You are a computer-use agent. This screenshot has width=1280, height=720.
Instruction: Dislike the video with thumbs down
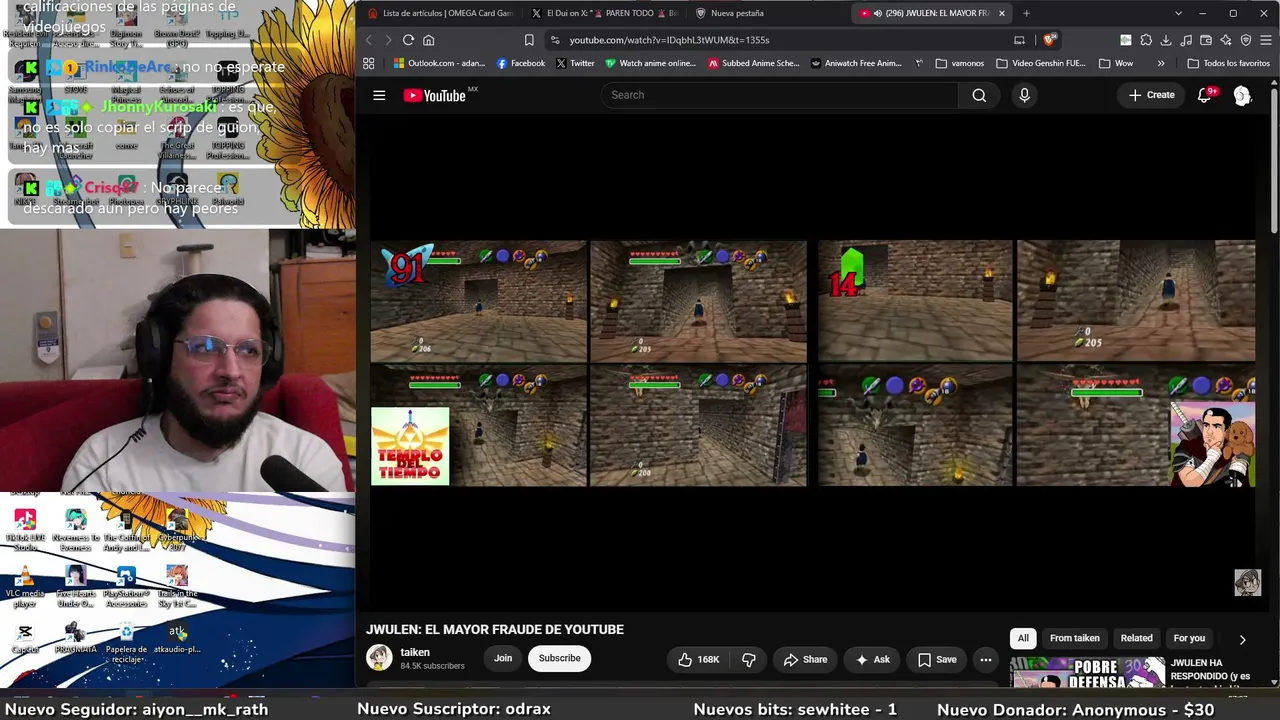[749, 659]
